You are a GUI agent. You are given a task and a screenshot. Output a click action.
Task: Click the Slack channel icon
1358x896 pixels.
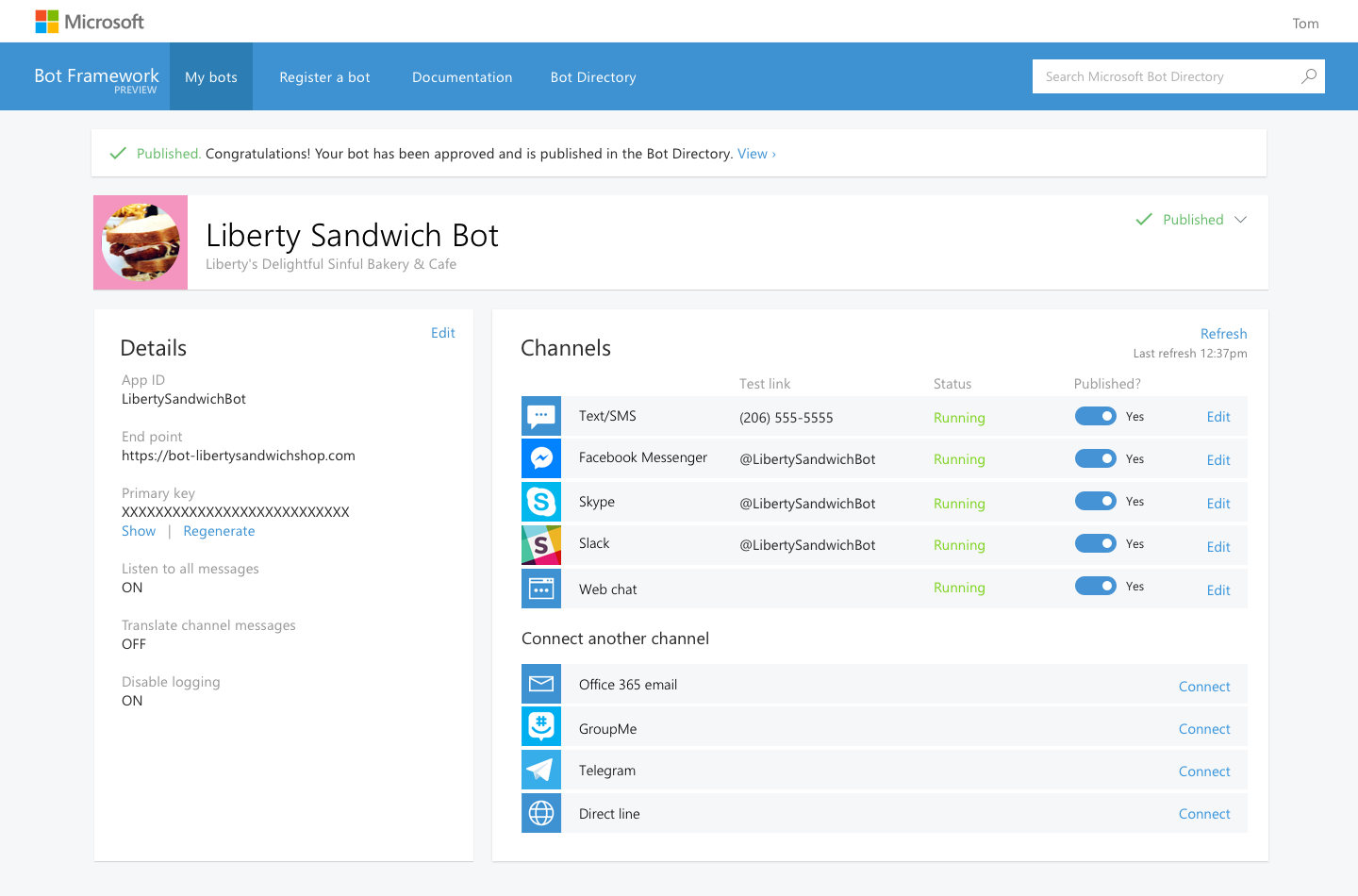[541, 545]
